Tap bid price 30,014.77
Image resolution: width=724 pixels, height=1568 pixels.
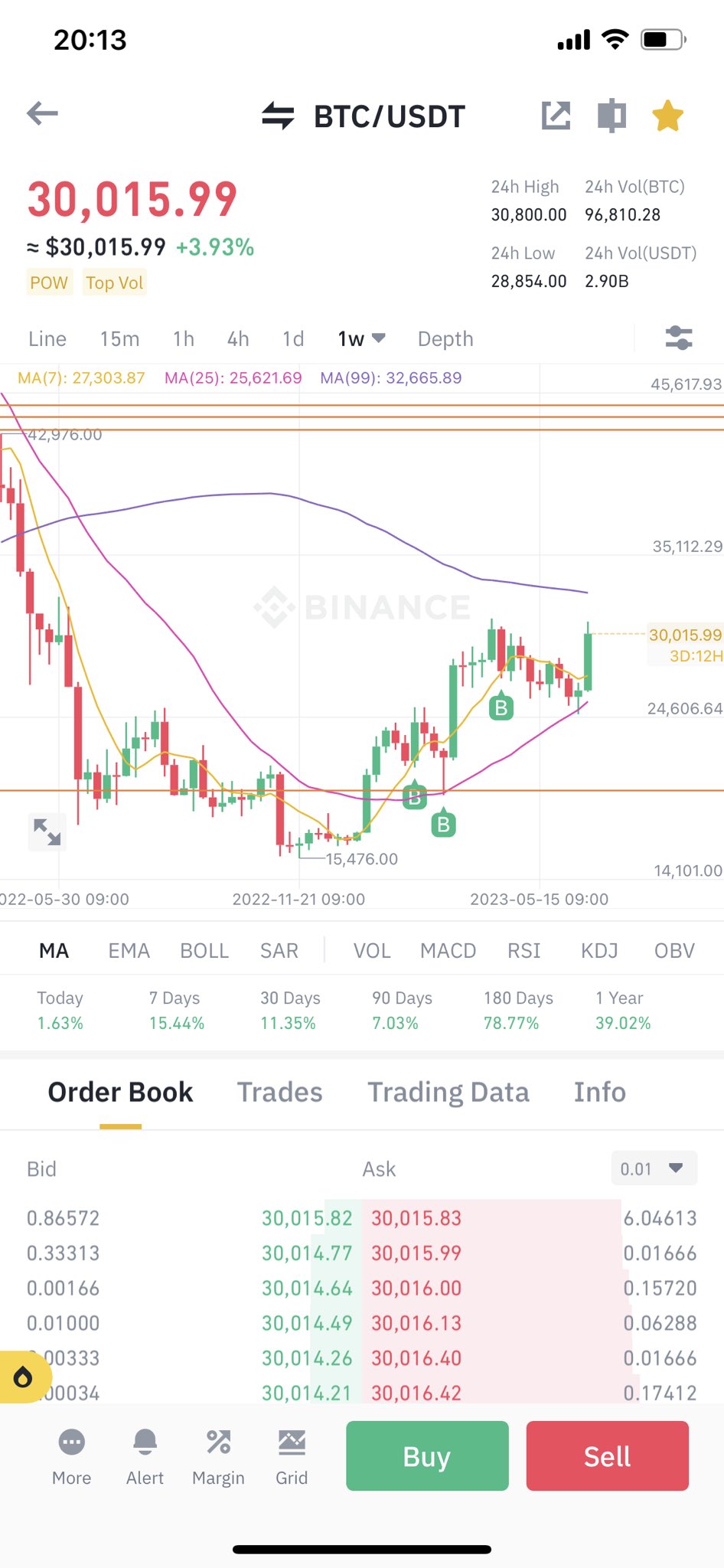point(307,1253)
